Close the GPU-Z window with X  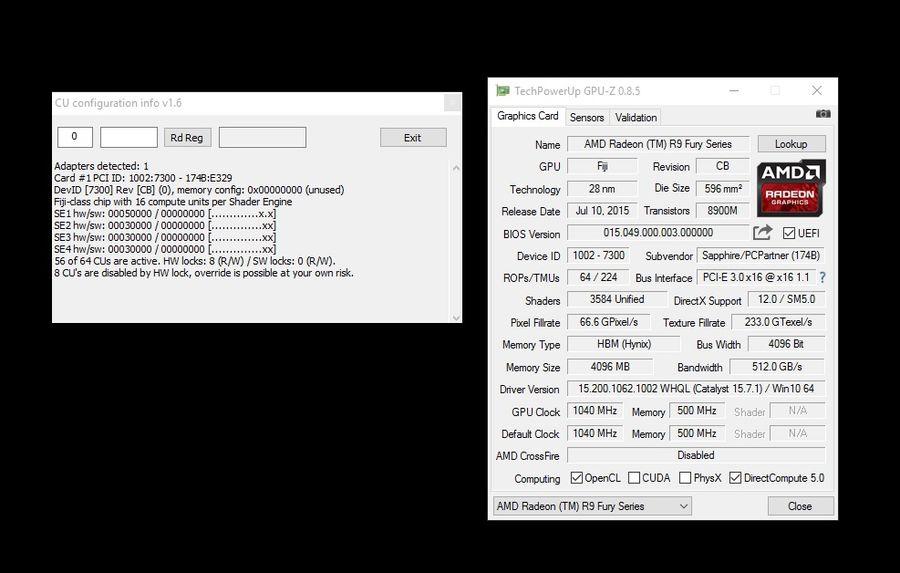click(817, 91)
